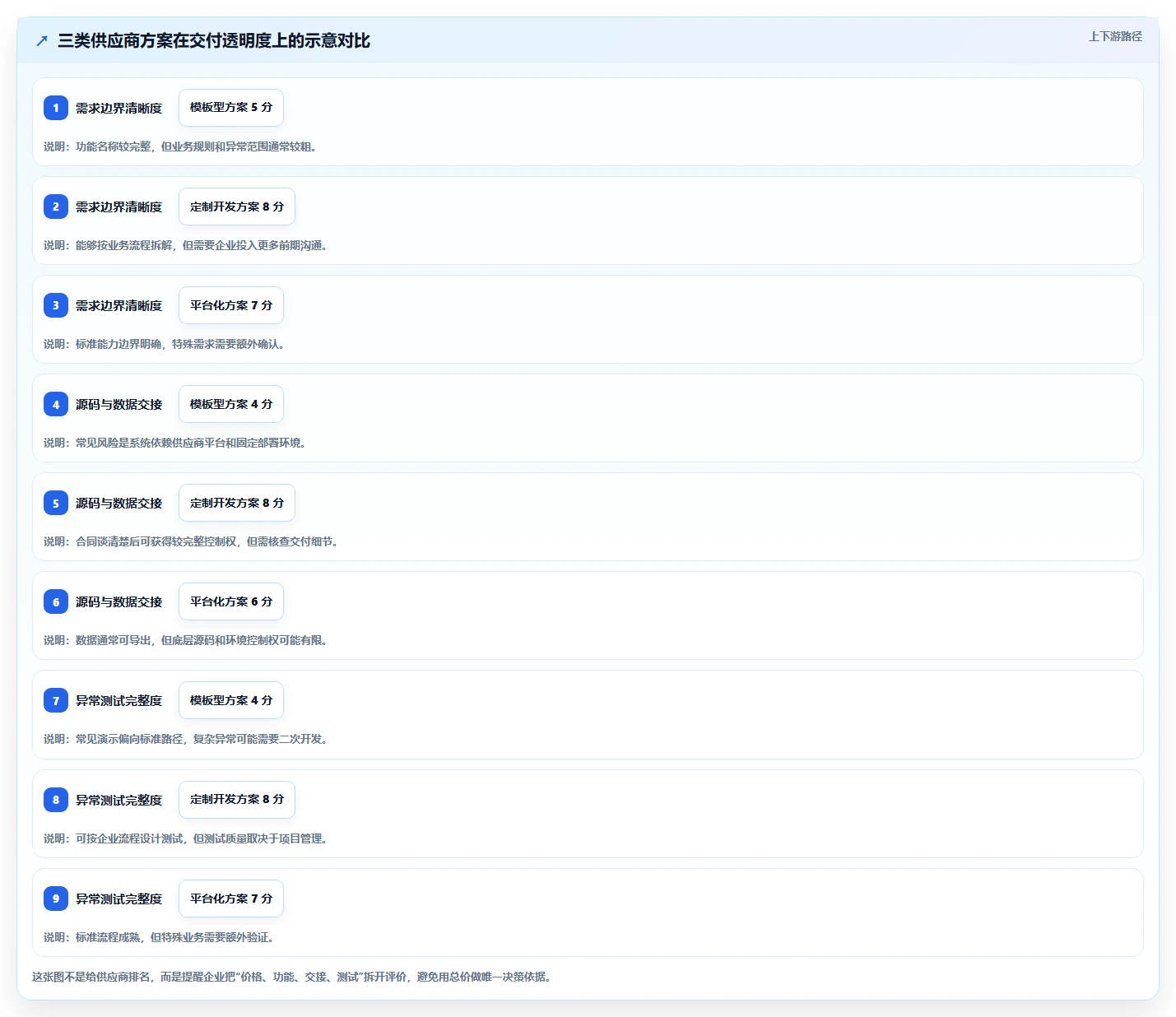Click the number 2 badge
1176x1017 pixels.
pos(56,207)
